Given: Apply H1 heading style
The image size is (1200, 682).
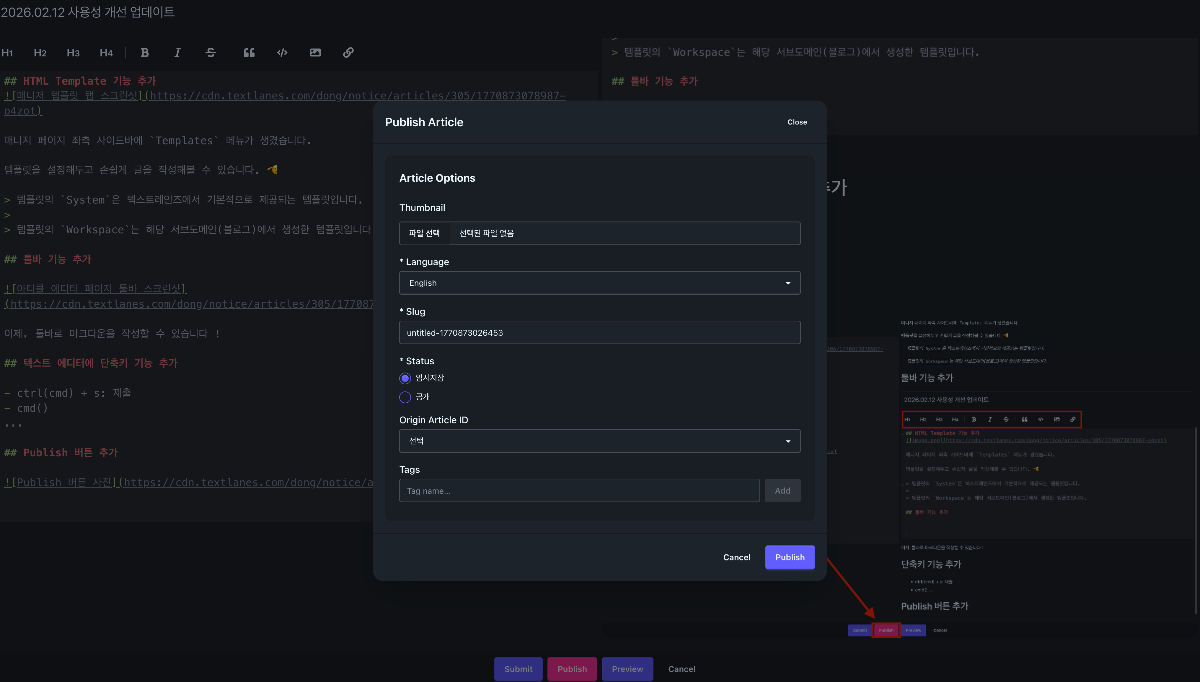Looking at the screenshot, I should click(7, 52).
